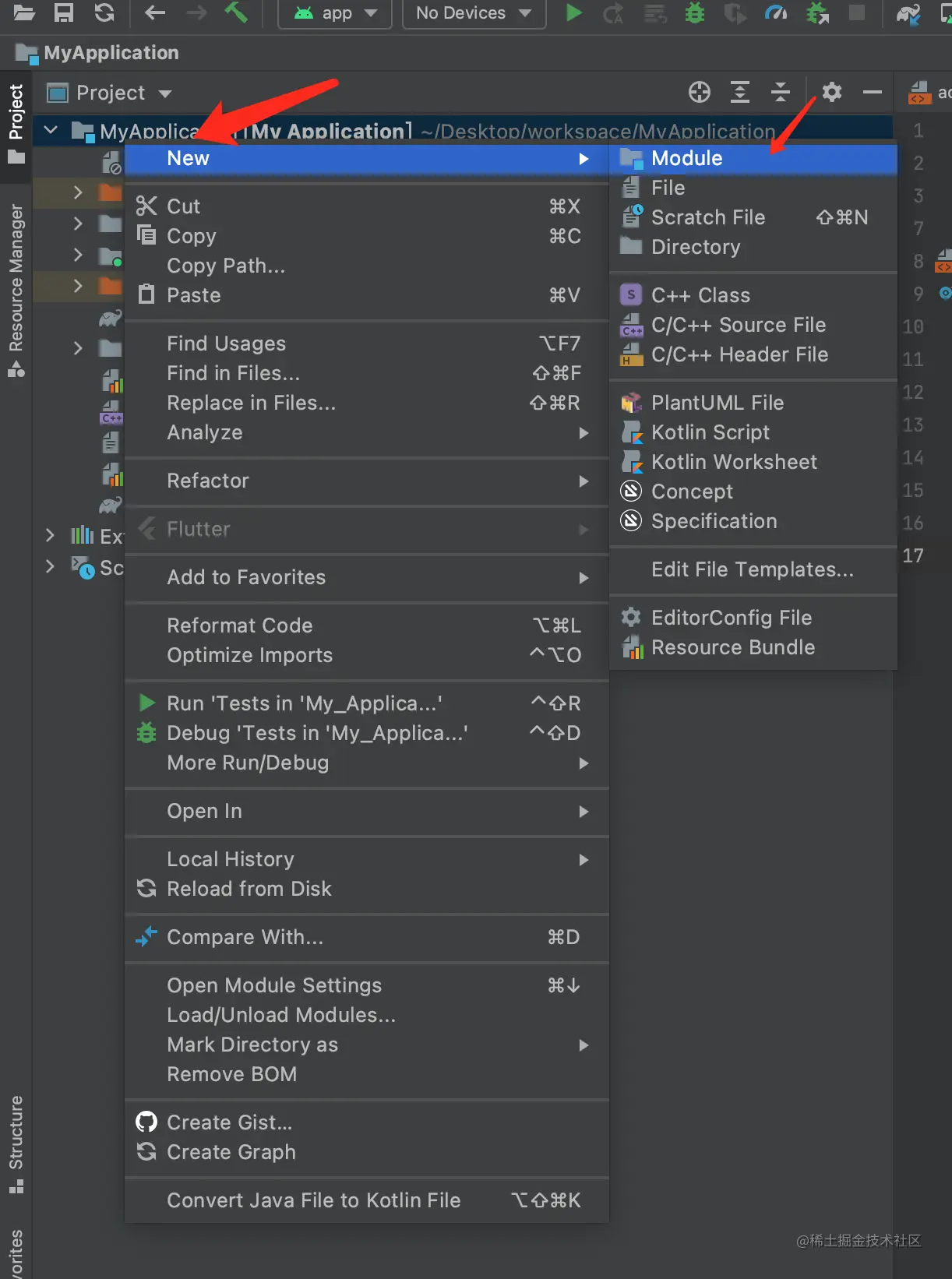
Task: Select Resource Bundle option
Action: 753,647
